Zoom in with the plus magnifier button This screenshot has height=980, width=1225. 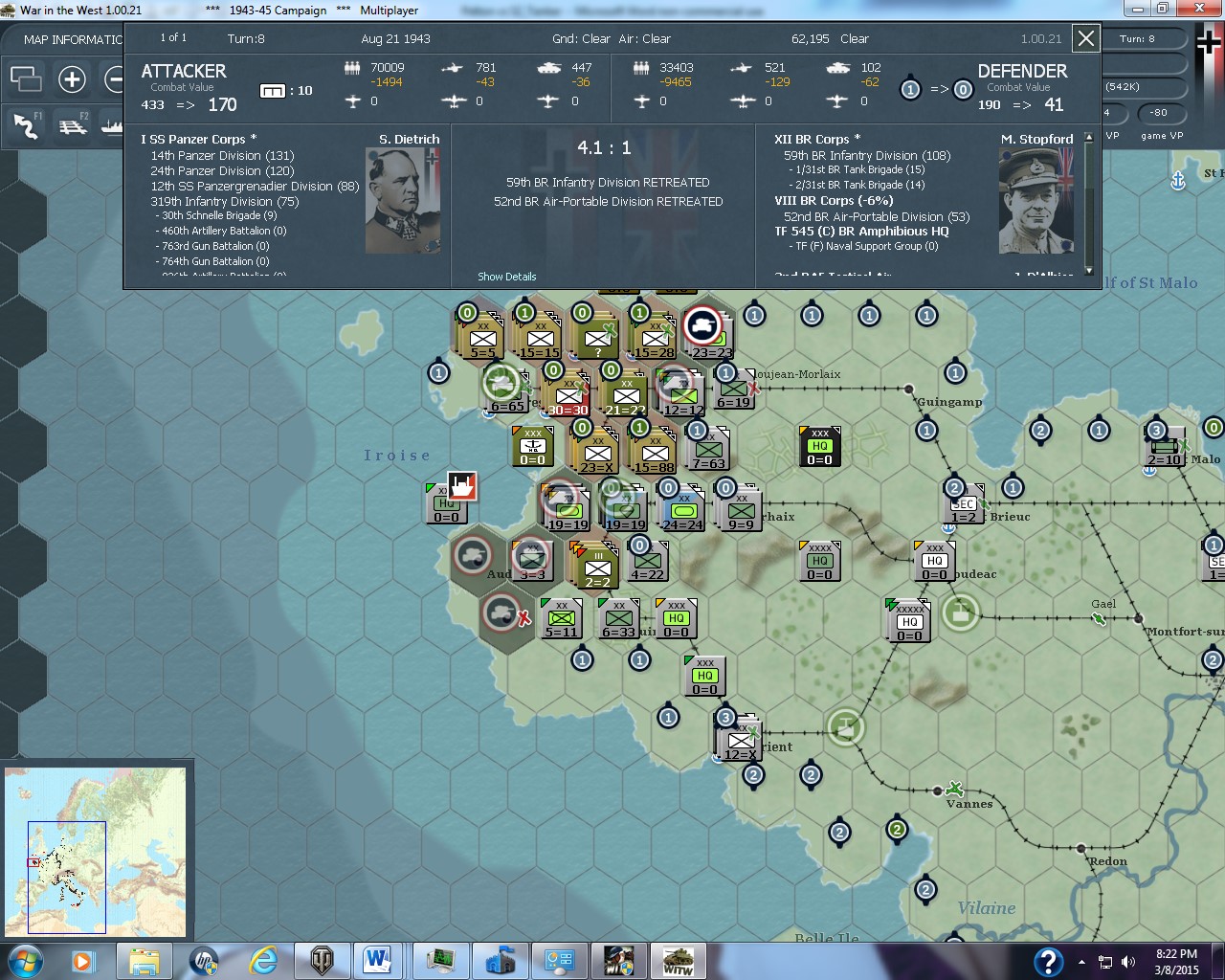pyautogui.click(x=72, y=78)
